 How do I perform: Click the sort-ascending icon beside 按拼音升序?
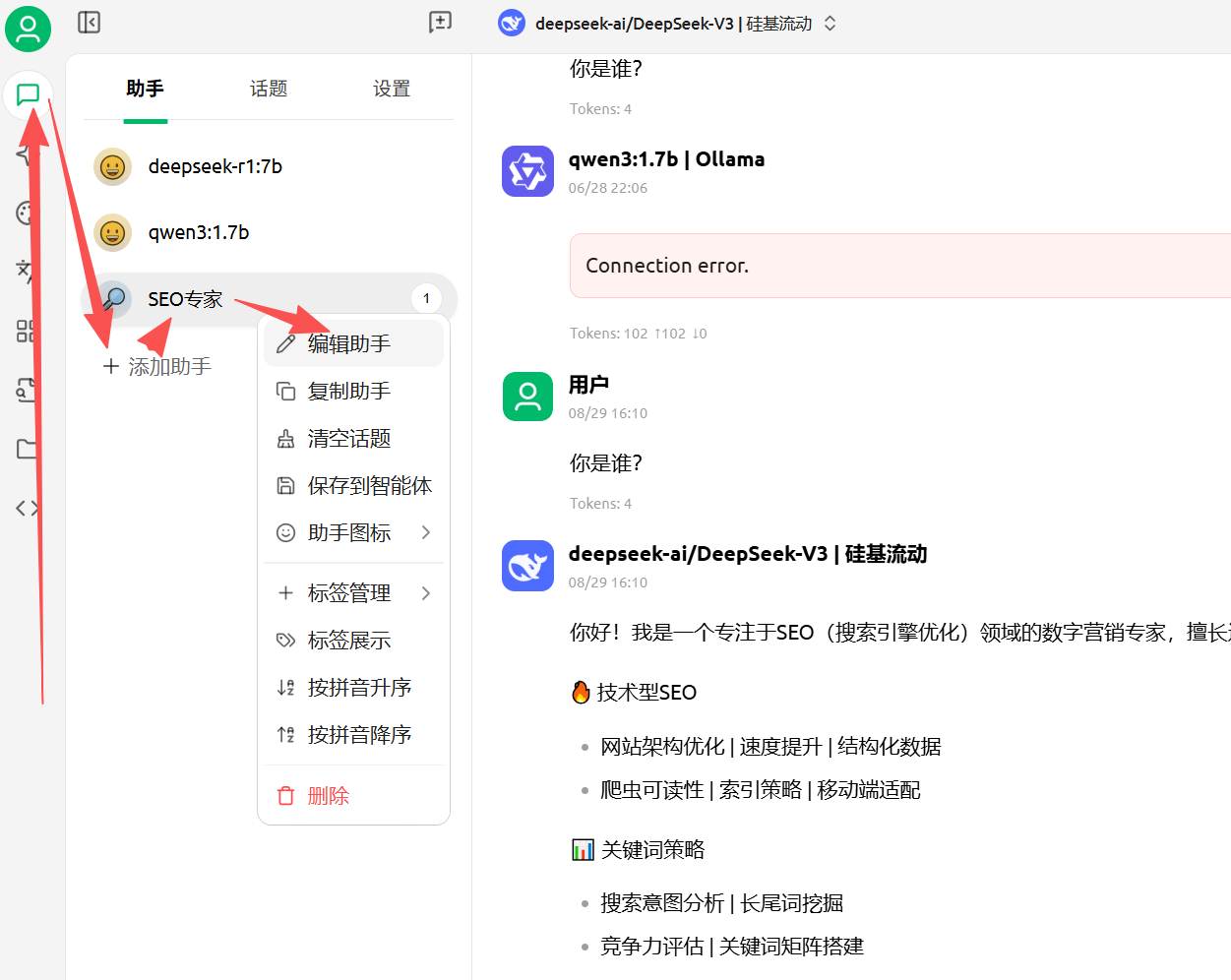tap(285, 687)
